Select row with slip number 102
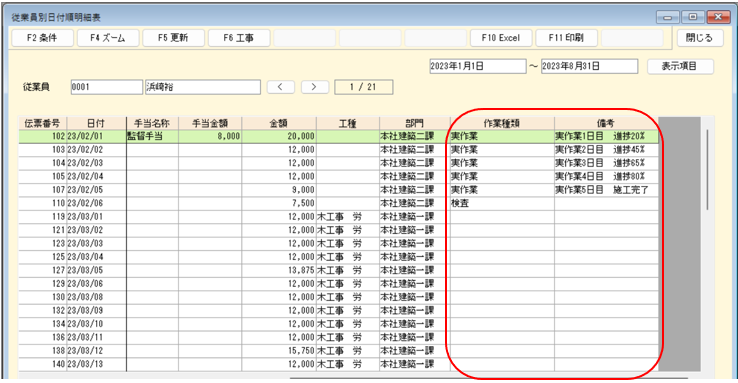 (x=338, y=136)
